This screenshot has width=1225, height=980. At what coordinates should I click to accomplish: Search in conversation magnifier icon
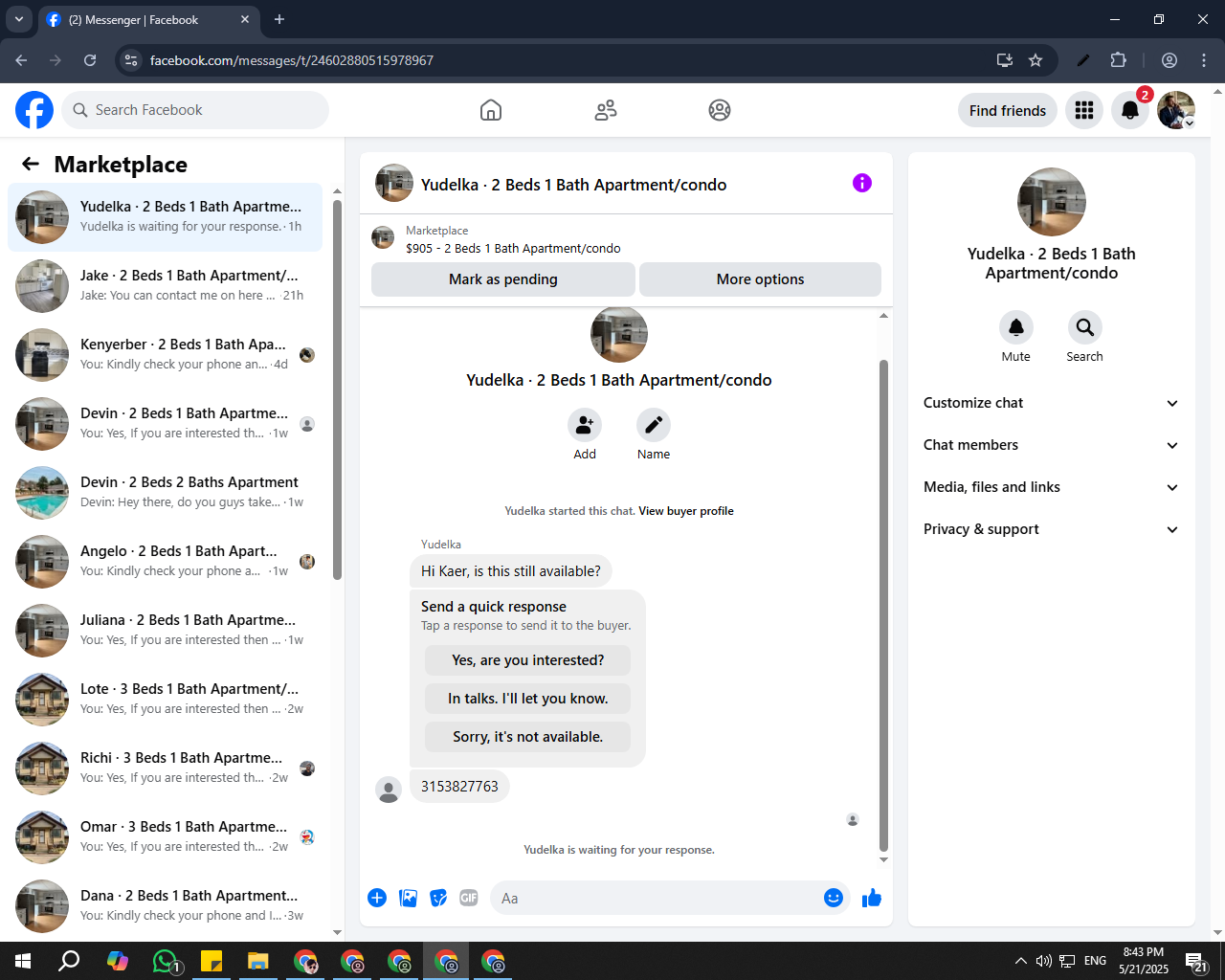coord(1085,327)
